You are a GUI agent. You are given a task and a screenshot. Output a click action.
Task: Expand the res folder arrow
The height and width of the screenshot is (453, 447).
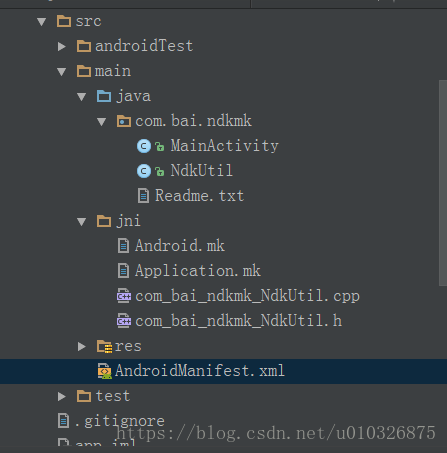click(82, 346)
